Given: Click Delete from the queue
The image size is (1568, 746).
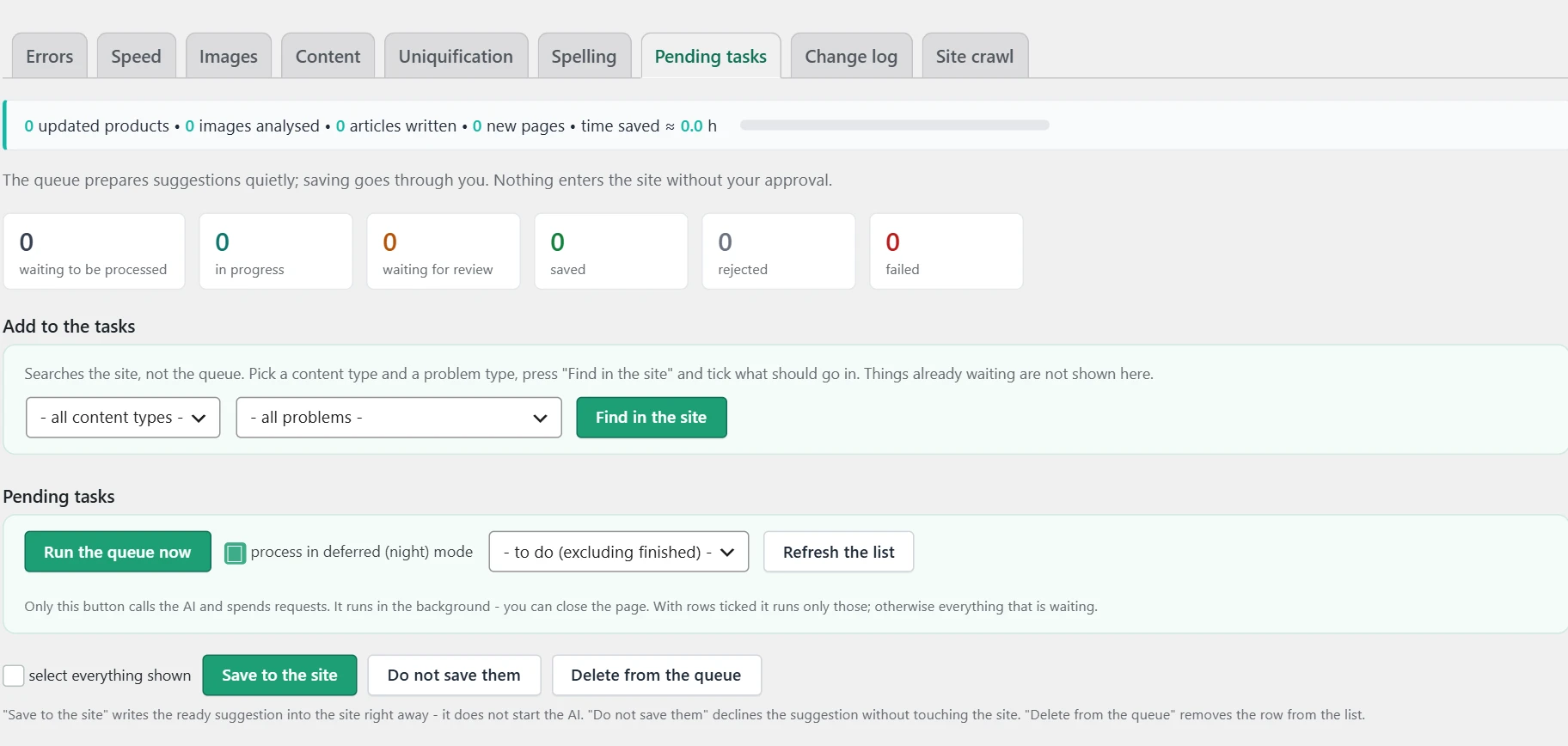Looking at the screenshot, I should 656,676.
